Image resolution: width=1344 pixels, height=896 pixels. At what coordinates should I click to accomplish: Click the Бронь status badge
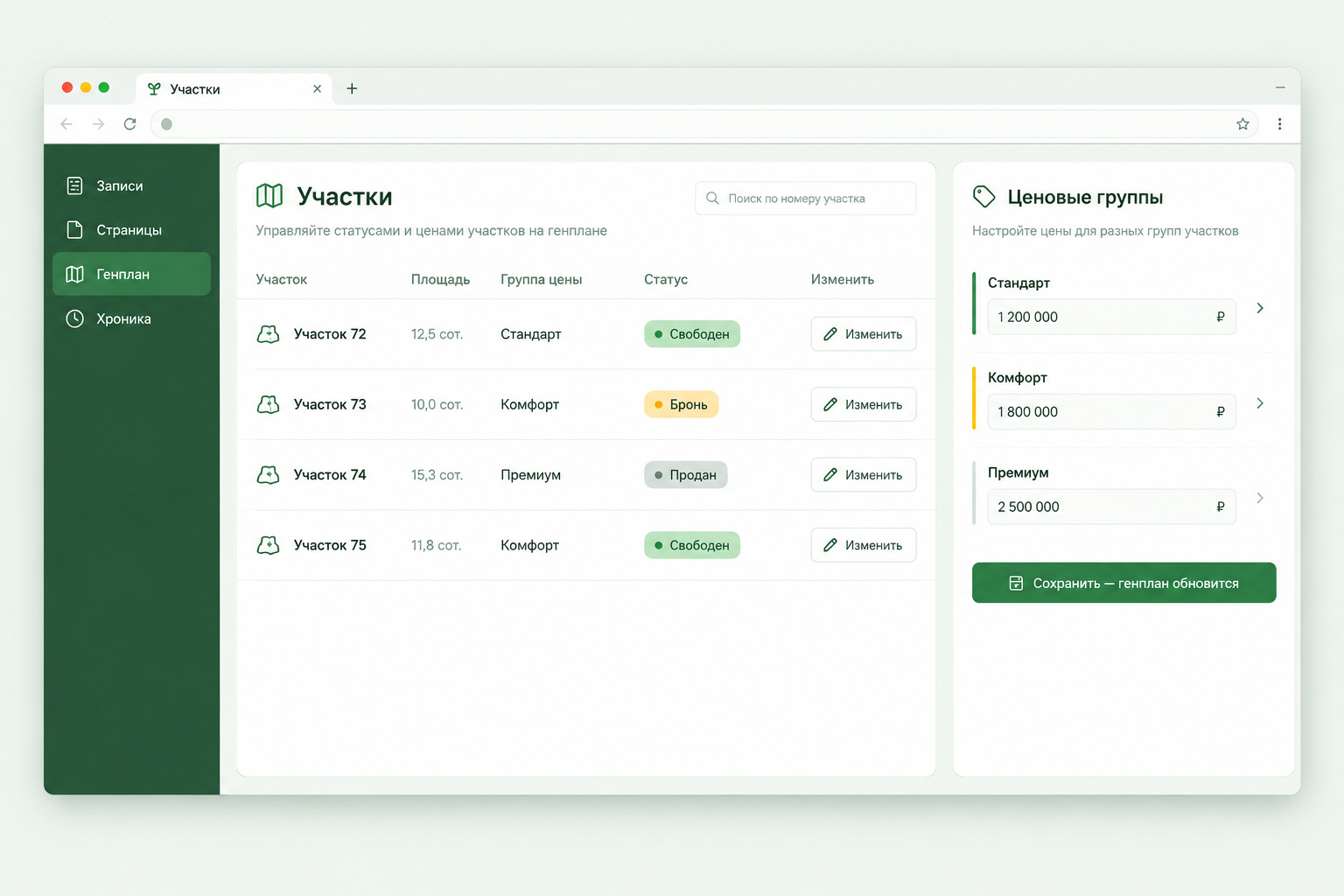[x=682, y=404]
